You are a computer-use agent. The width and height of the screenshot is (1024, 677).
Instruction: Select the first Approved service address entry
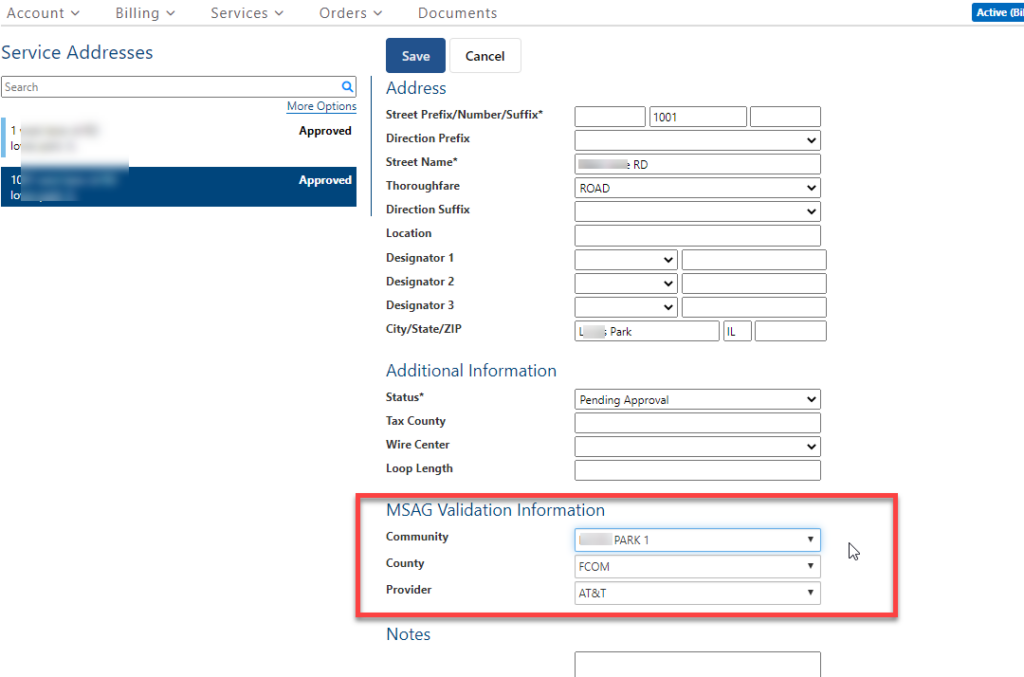coord(180,131)
